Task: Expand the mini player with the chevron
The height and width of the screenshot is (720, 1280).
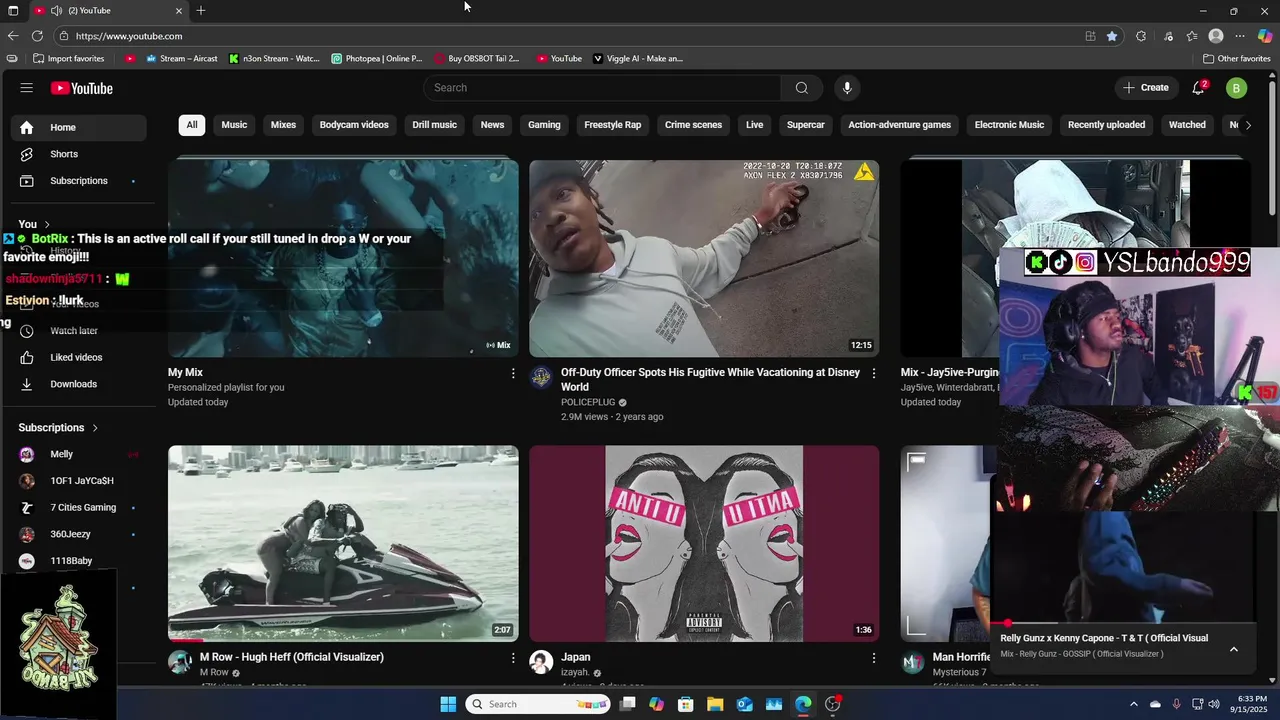Action: [1233, 649]
